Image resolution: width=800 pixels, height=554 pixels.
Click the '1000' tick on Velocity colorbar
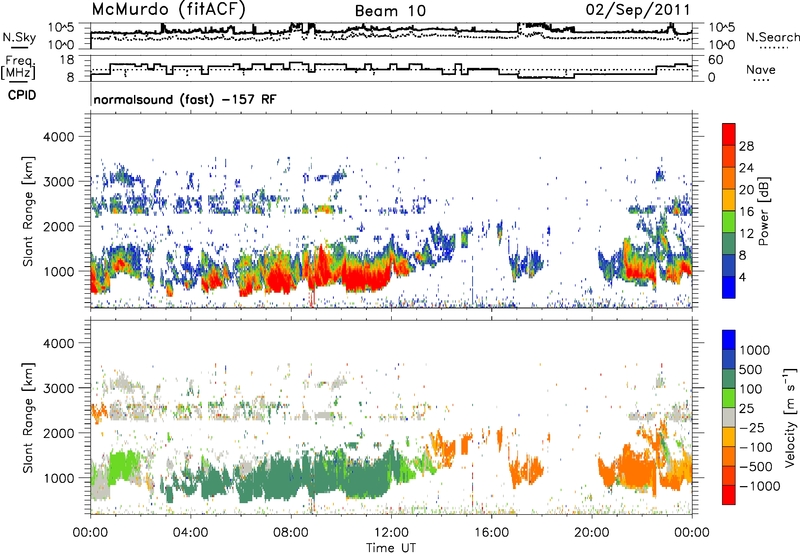(x=754, y=350)
